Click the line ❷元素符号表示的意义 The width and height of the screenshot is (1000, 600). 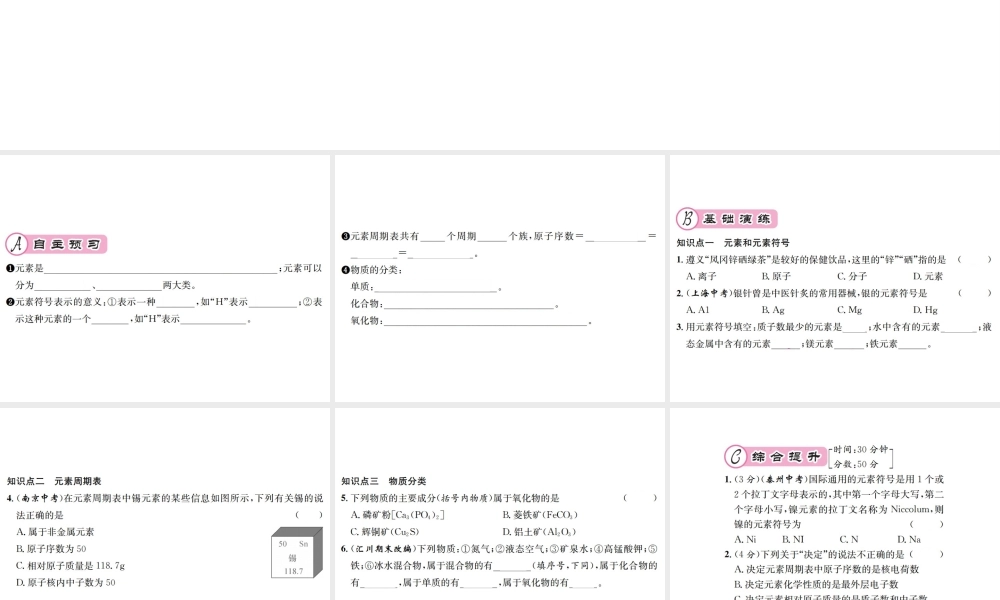pyautogui.click(x=164, y=302)
